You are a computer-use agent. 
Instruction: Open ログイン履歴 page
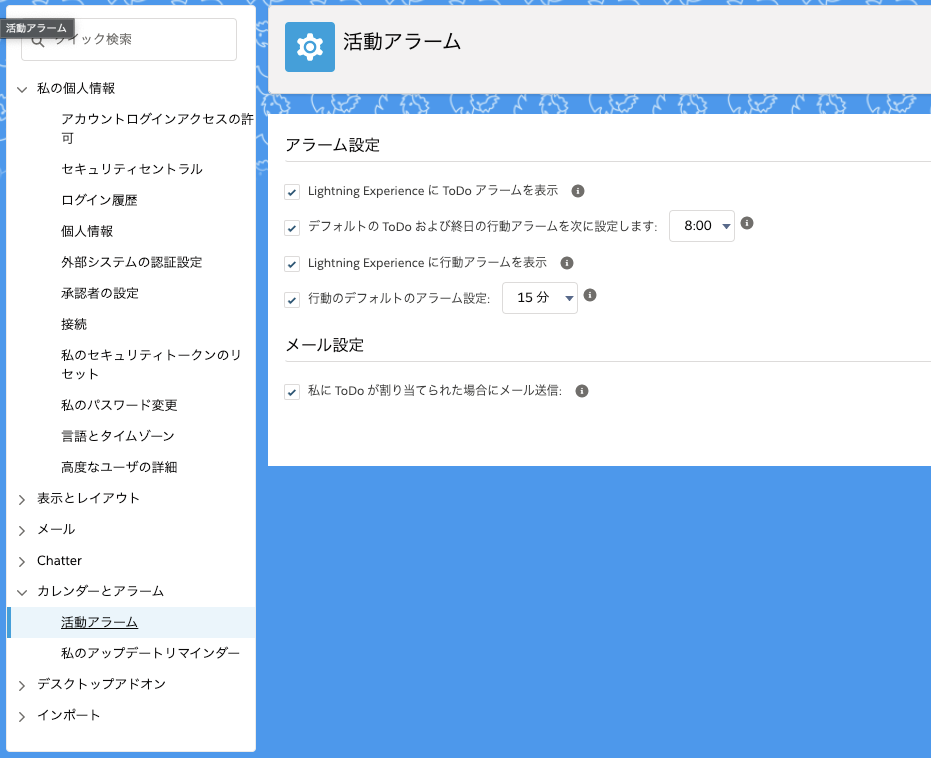(99, 200)
